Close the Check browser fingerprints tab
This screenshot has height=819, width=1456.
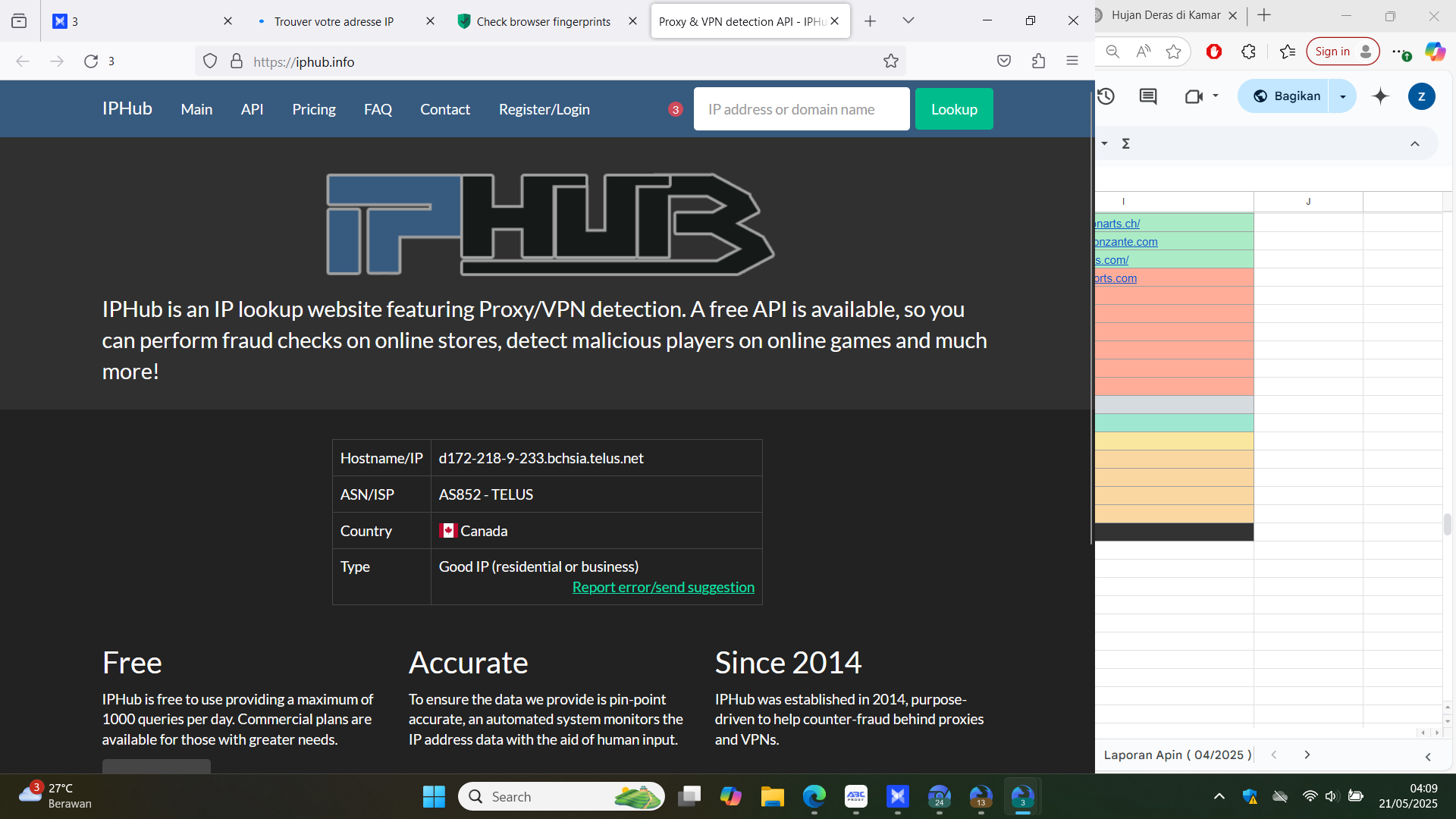point(633,21)
